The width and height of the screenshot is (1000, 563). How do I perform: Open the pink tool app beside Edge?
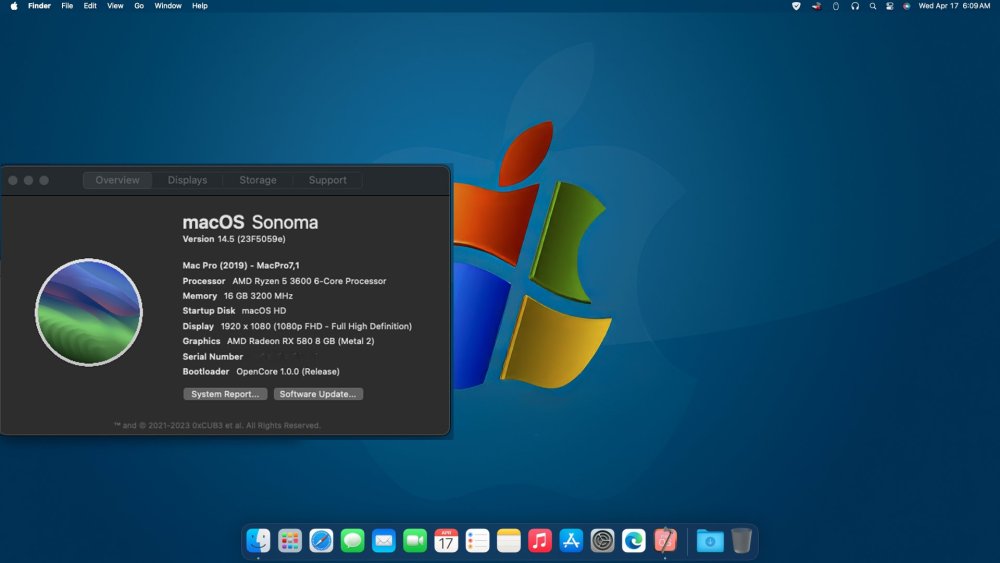pyautogui.click(x=665, y=541)
